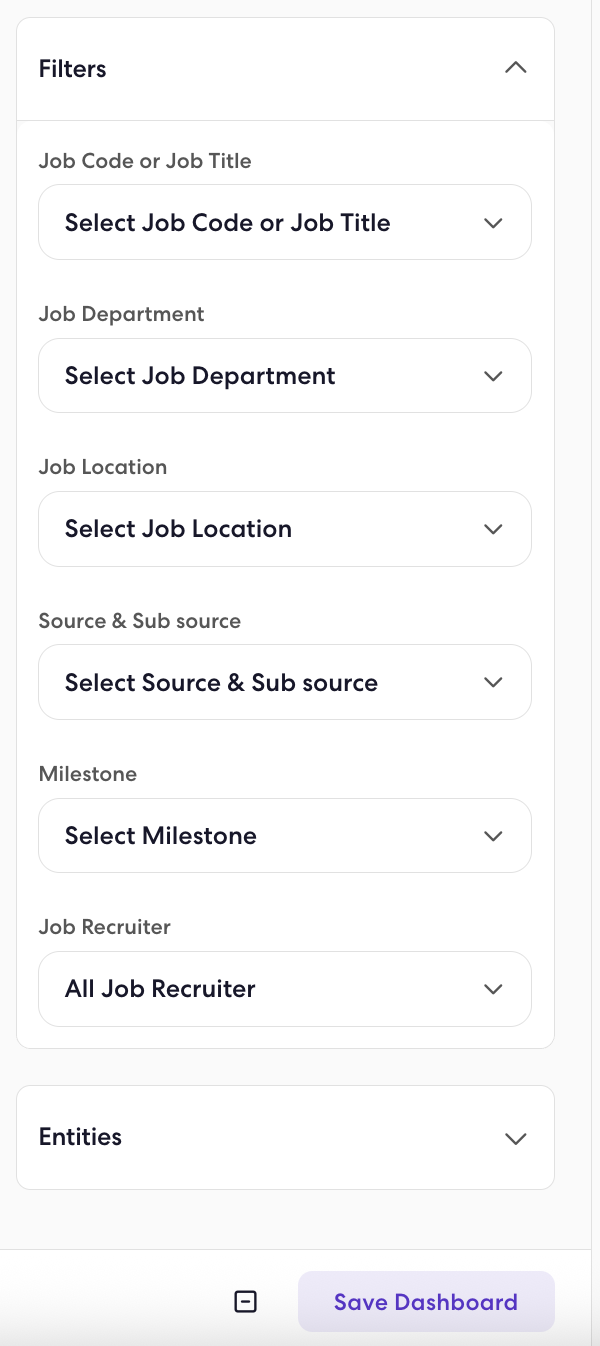
Task: Expand the Entities section with its chevron
Action: coord(515,1138)
